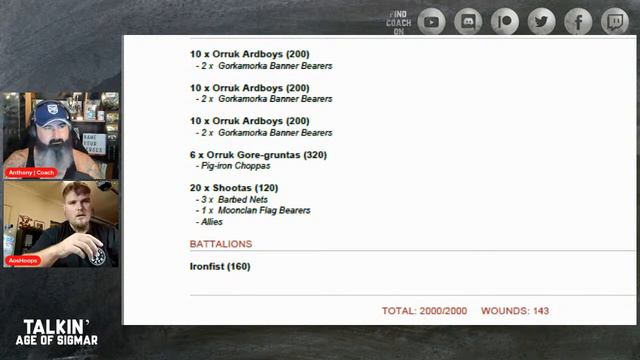Select the 6 x Orruk Gore-gruntas (320) line
This screenshot has height=360, width=640.
258,155
